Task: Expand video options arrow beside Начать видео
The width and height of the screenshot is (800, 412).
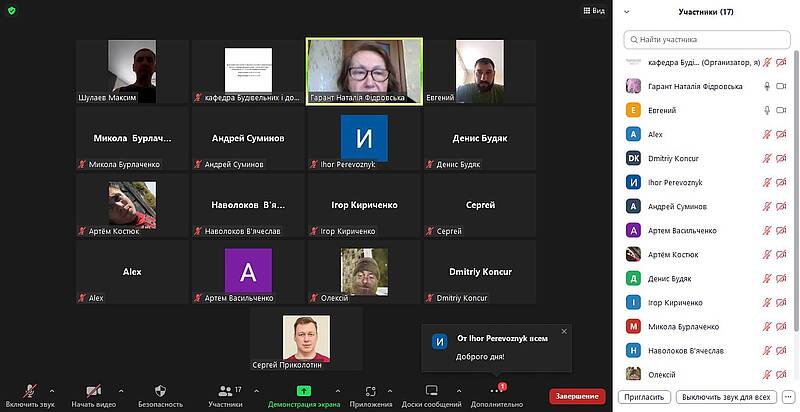Action: click(x=121, y=390)
